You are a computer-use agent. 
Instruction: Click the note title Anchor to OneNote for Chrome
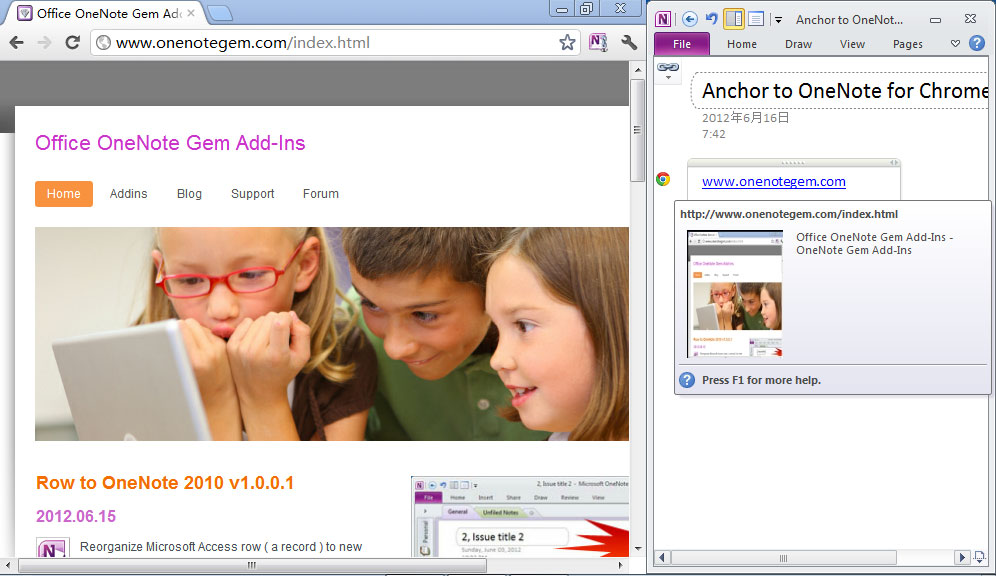845,91
